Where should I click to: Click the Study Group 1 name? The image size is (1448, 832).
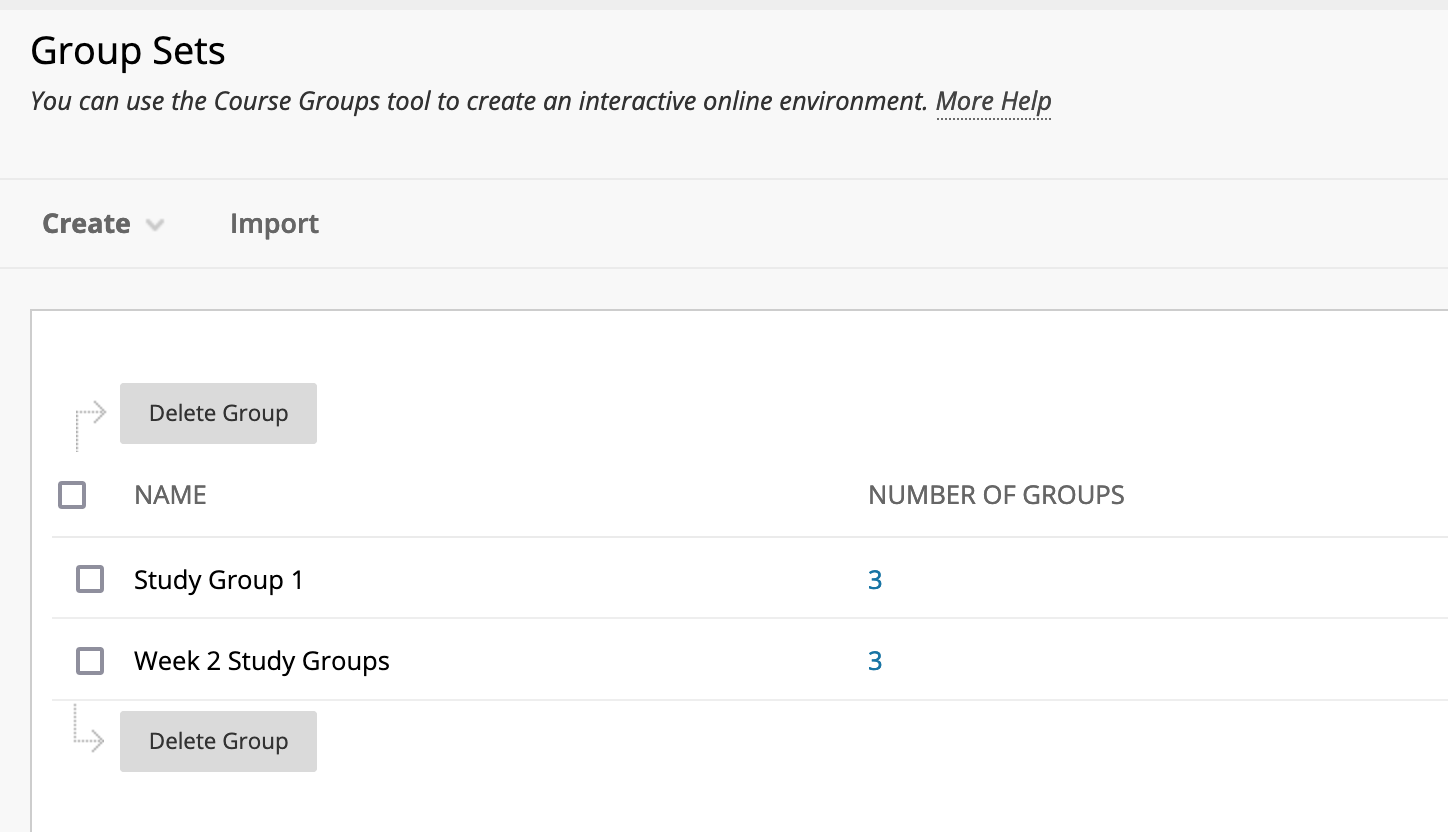click(218, 581)
